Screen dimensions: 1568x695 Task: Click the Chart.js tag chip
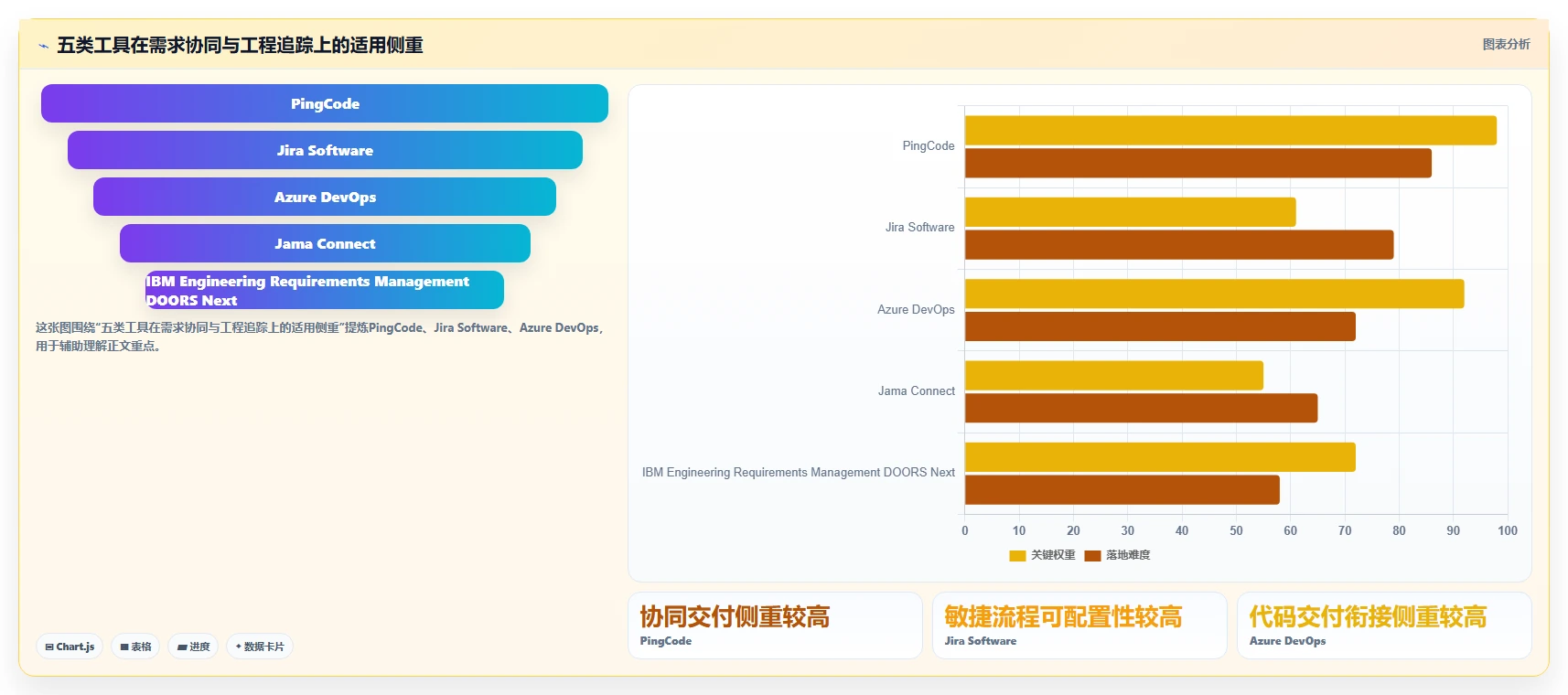pos(70,647)
